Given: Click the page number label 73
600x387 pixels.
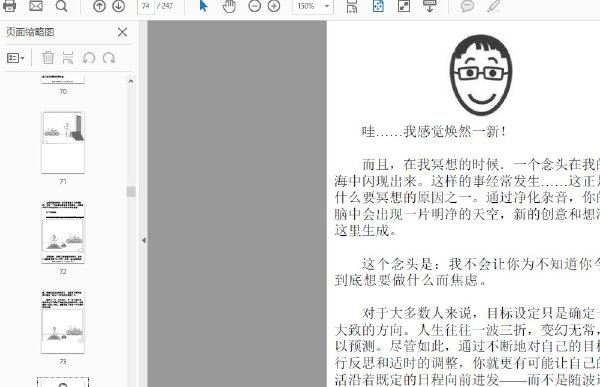Looking at the screenshot, I should [x=63, y=361].
